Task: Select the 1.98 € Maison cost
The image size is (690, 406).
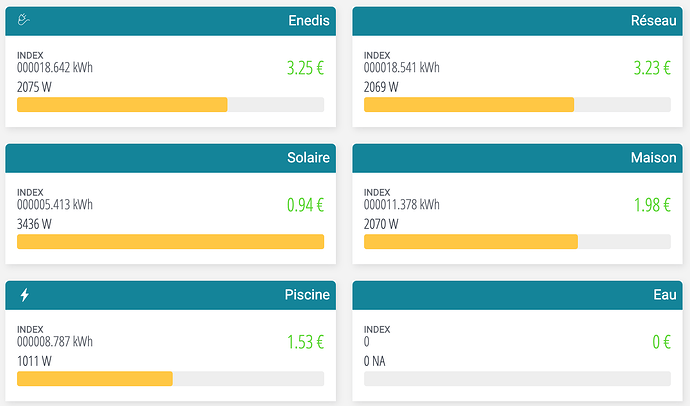Action: 651,206
